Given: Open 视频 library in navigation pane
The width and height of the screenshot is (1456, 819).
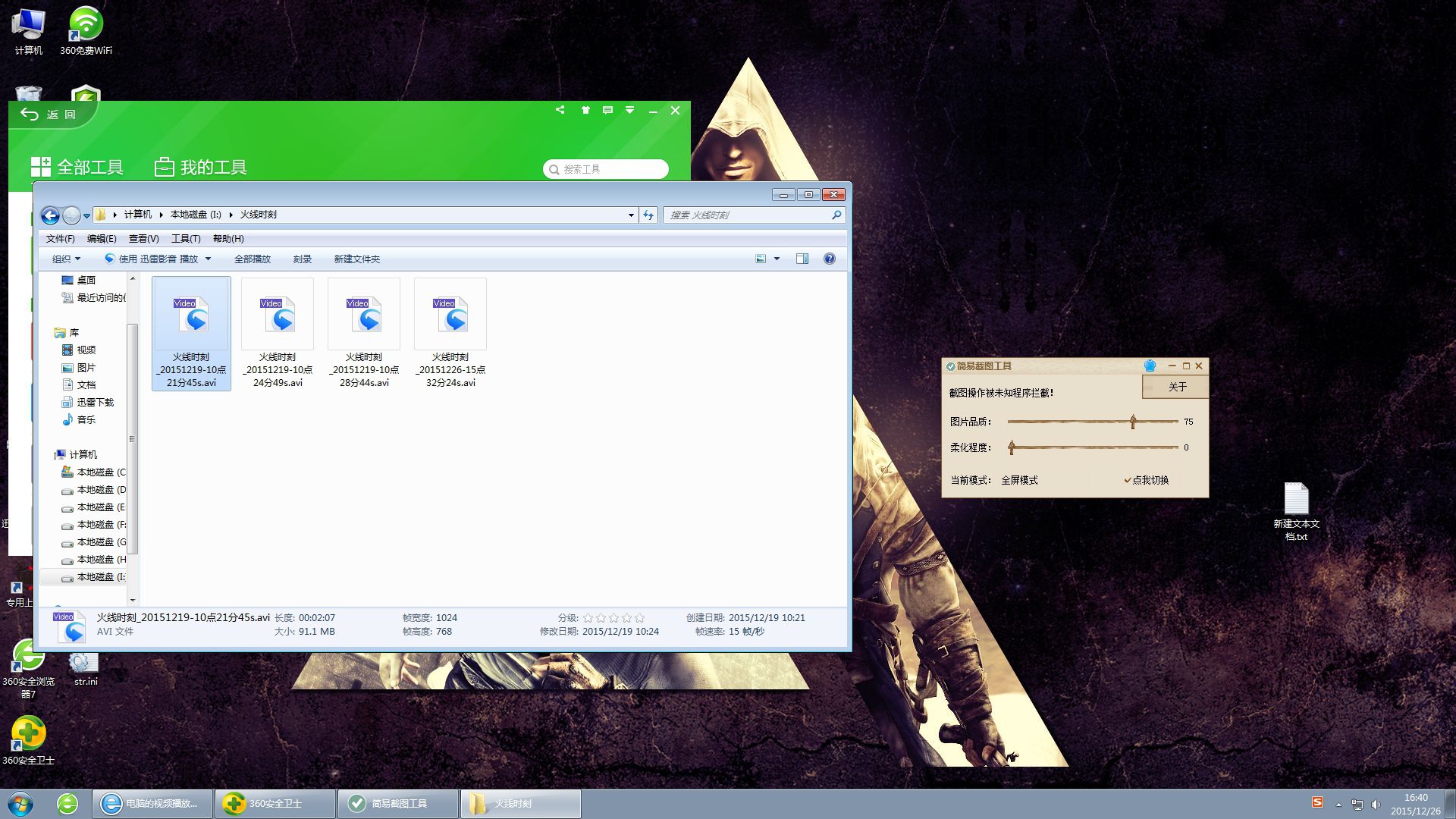Looking at the screenshot, I should [78, 350].
